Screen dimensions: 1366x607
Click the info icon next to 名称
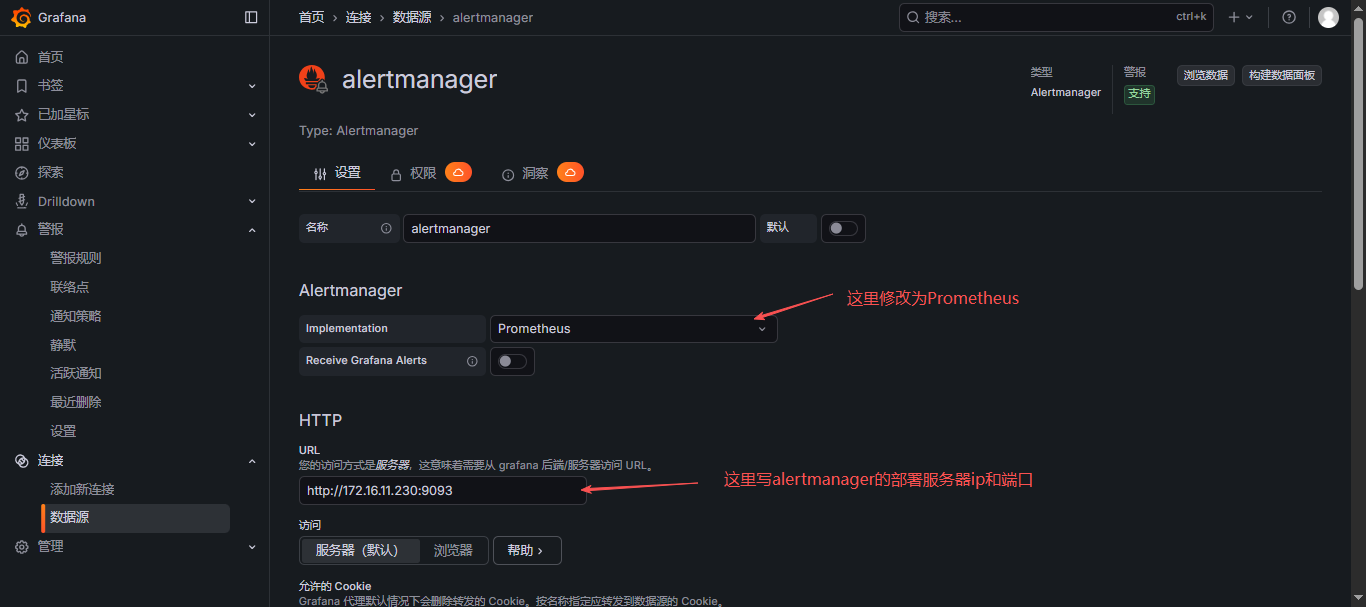[x=386, y=228]
